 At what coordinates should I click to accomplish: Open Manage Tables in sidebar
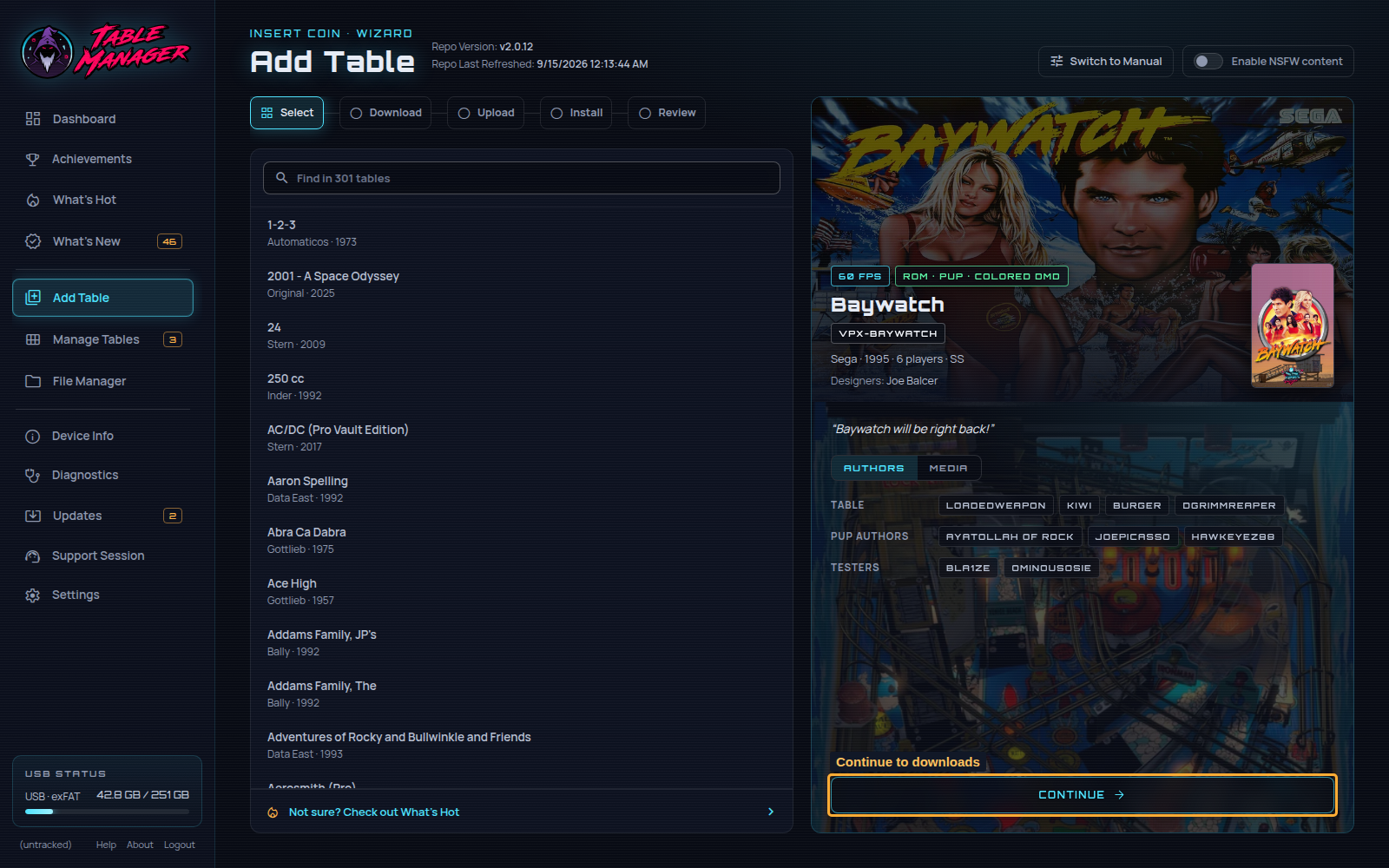click(102, 339)
